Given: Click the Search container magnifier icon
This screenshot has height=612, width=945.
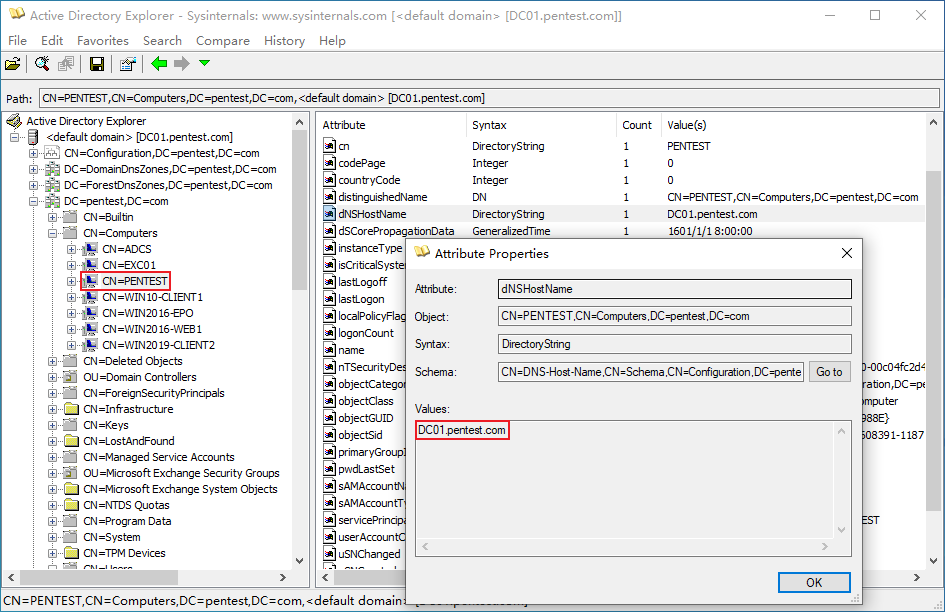Looking at the screenshot, I should pyautogui.click(x=42, y=64).
